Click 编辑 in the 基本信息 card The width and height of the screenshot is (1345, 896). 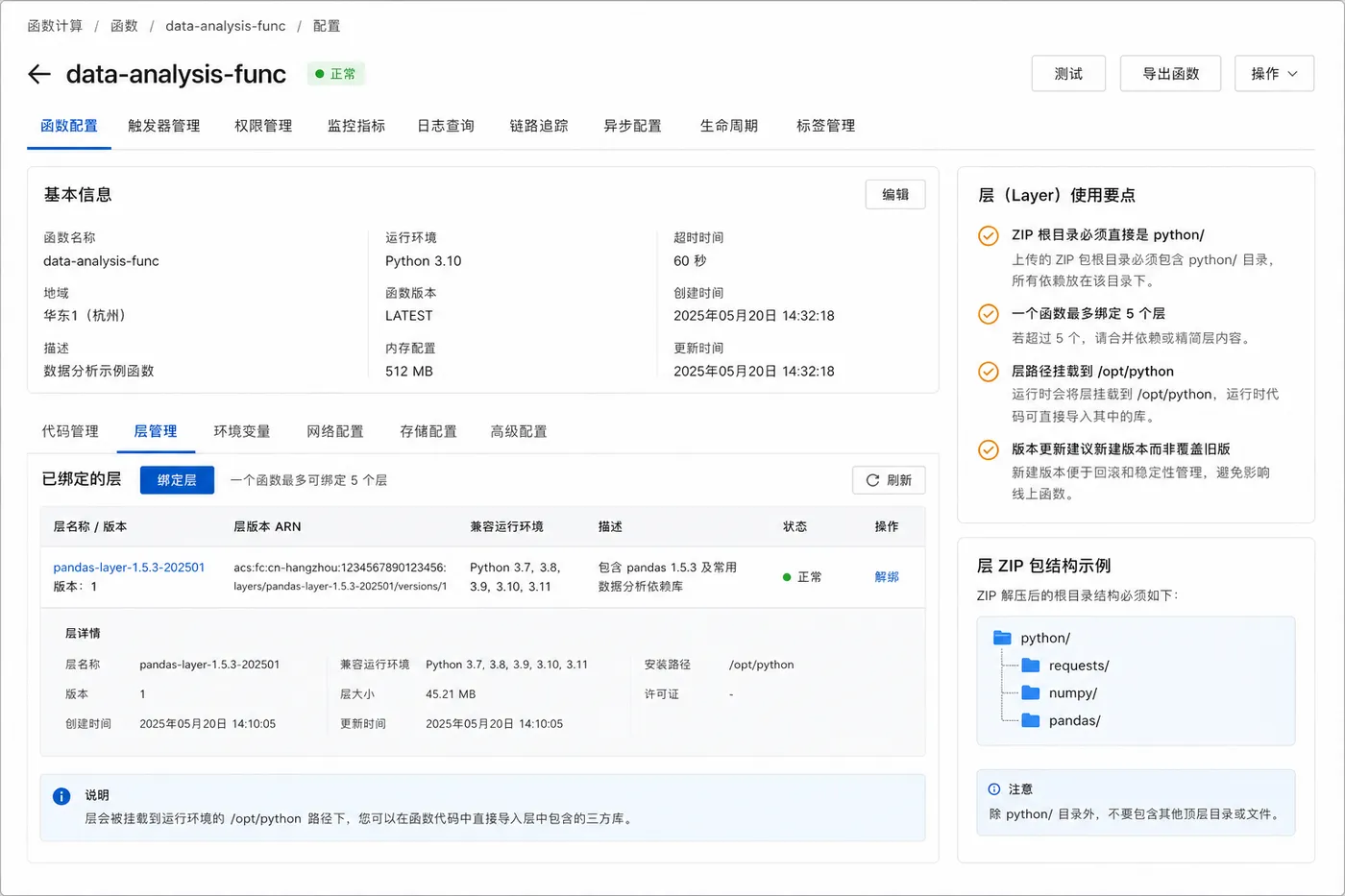click(895, 194)
